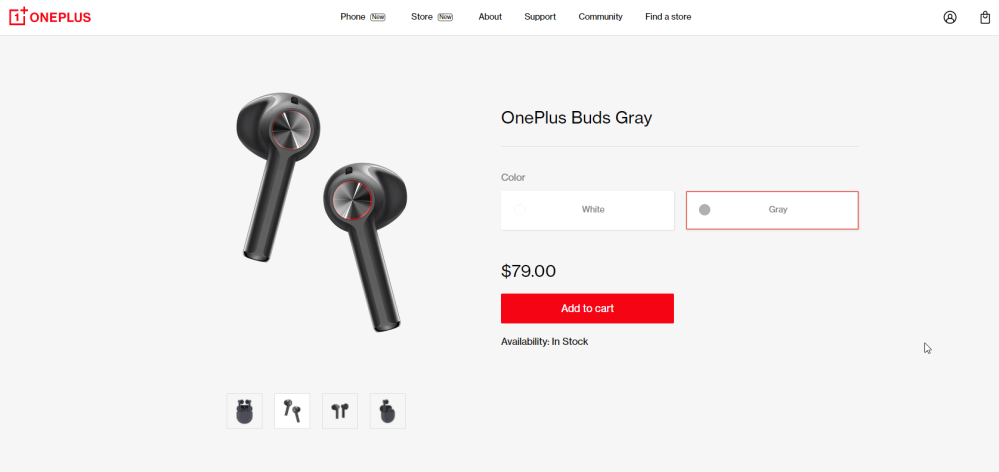Open the Support menu item

click(540, 17)
